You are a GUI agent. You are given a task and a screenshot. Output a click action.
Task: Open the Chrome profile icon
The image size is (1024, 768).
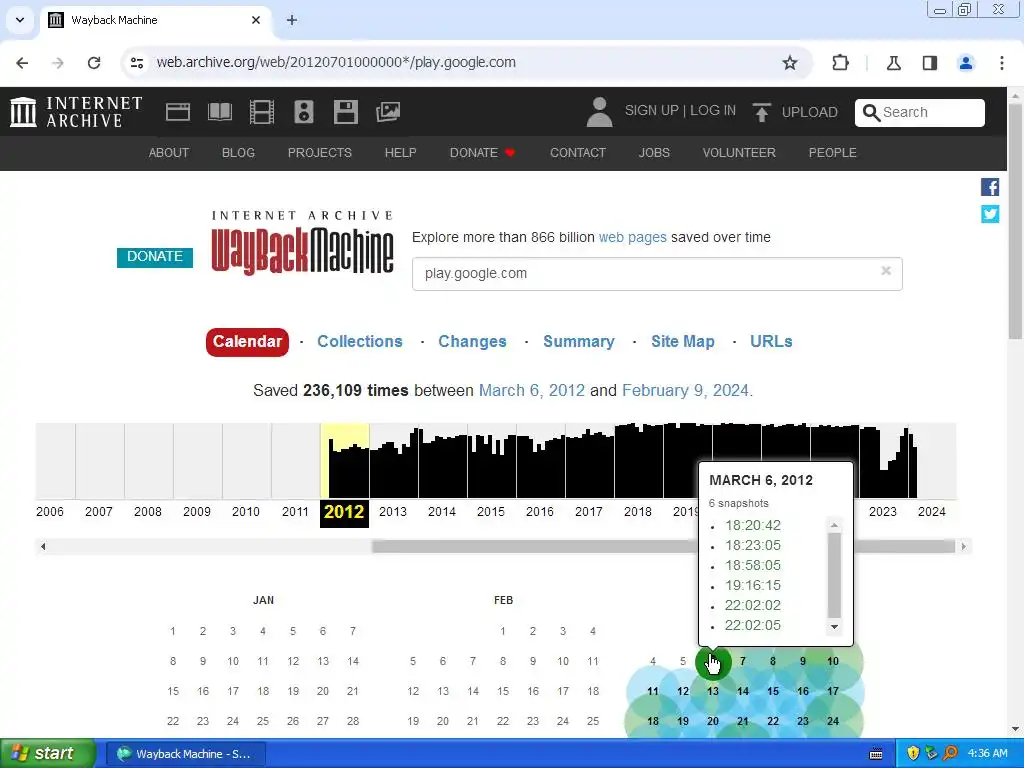click(965, 63)
